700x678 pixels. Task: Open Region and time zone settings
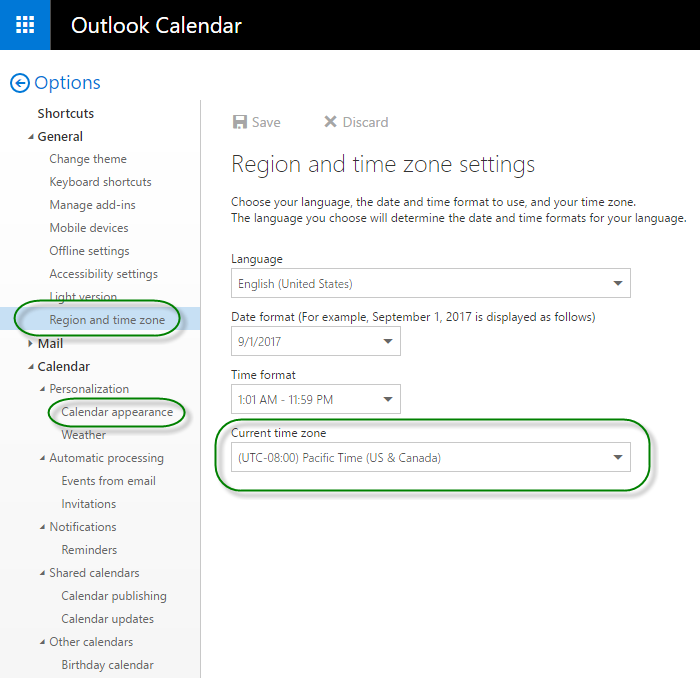pos(107,320)
